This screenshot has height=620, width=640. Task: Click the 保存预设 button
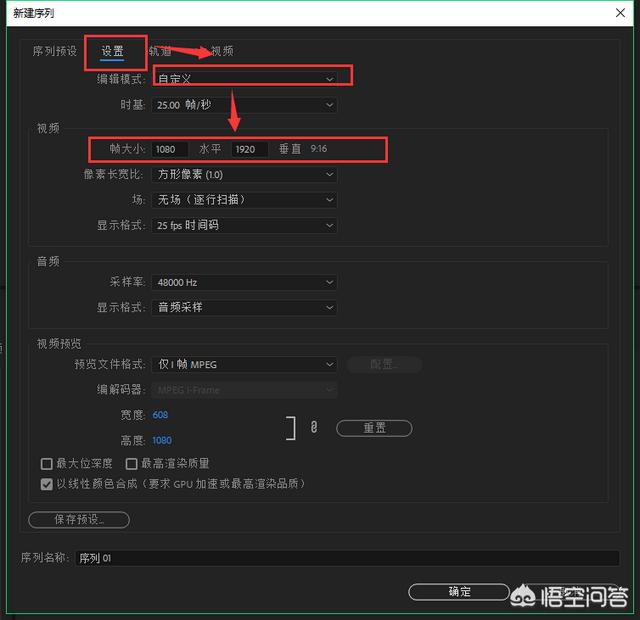click(x=79, y=520)
